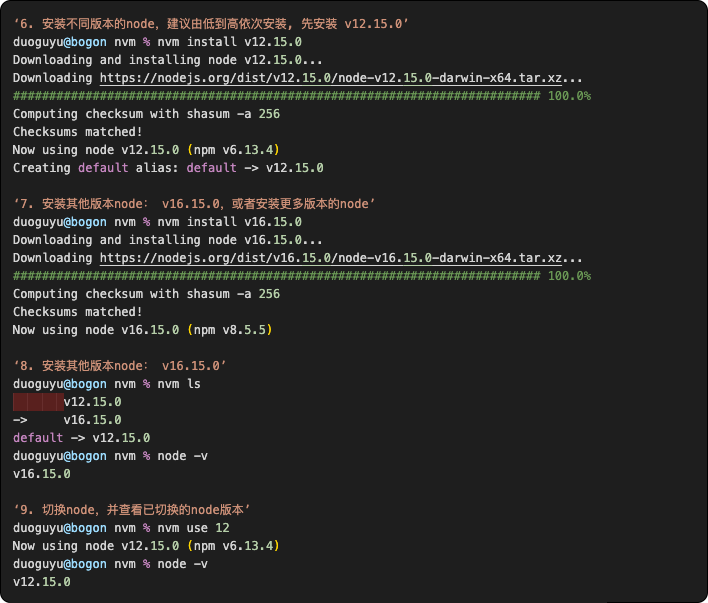Open the node v12.15.0 tarball download link
The image size is (708, 603).
pos(331,78)
